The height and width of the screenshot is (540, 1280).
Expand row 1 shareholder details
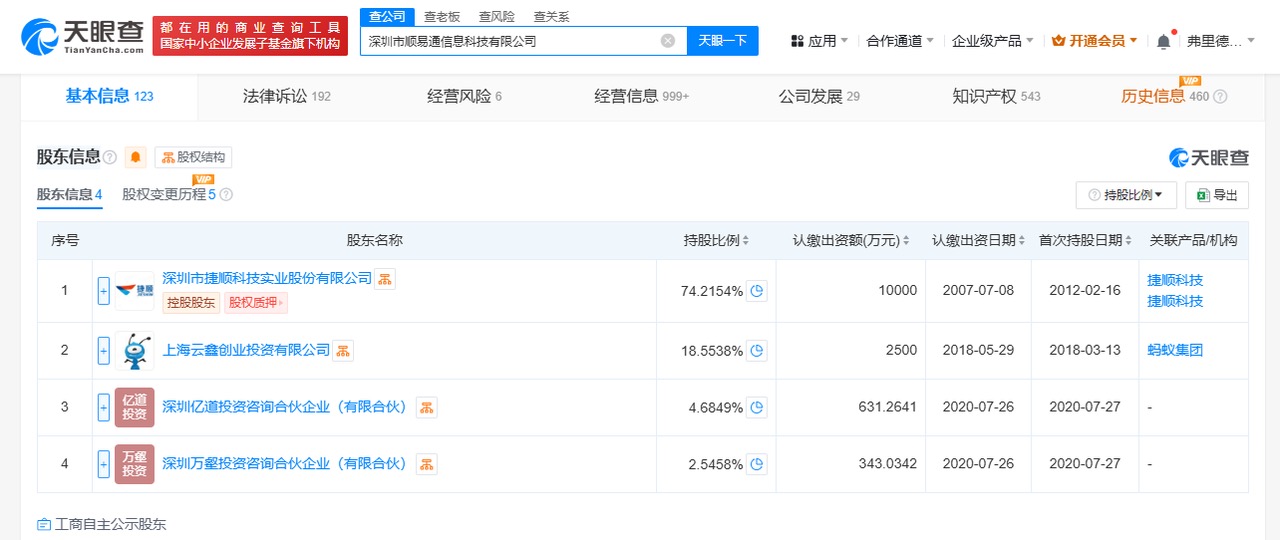tap(103, 291)
